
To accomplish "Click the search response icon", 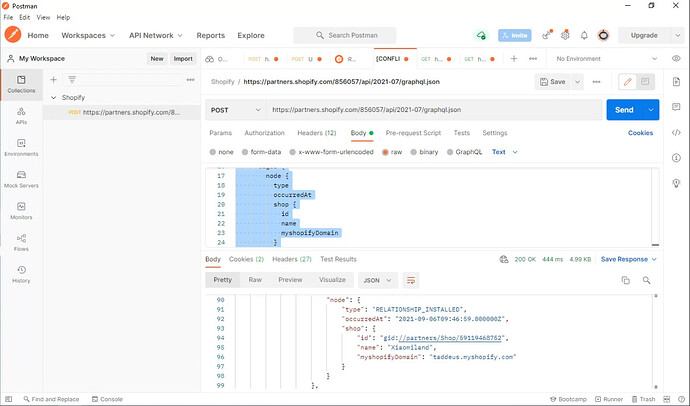I will (647, 280).
